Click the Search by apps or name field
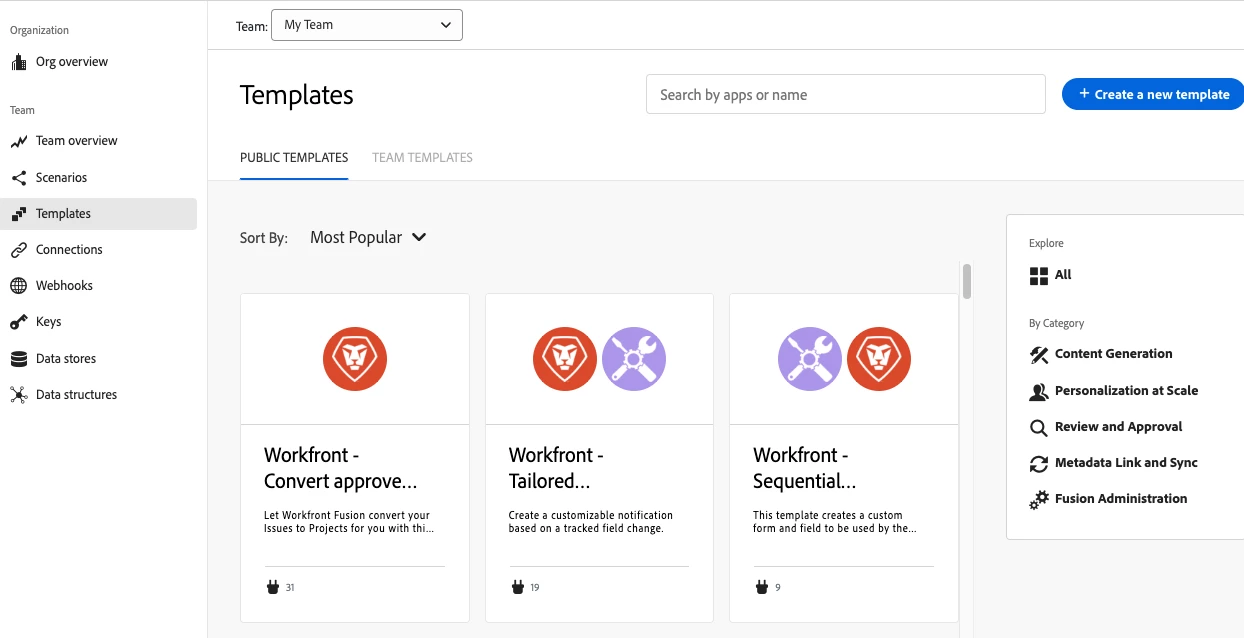1244x638 pixels. click(846, 94)
